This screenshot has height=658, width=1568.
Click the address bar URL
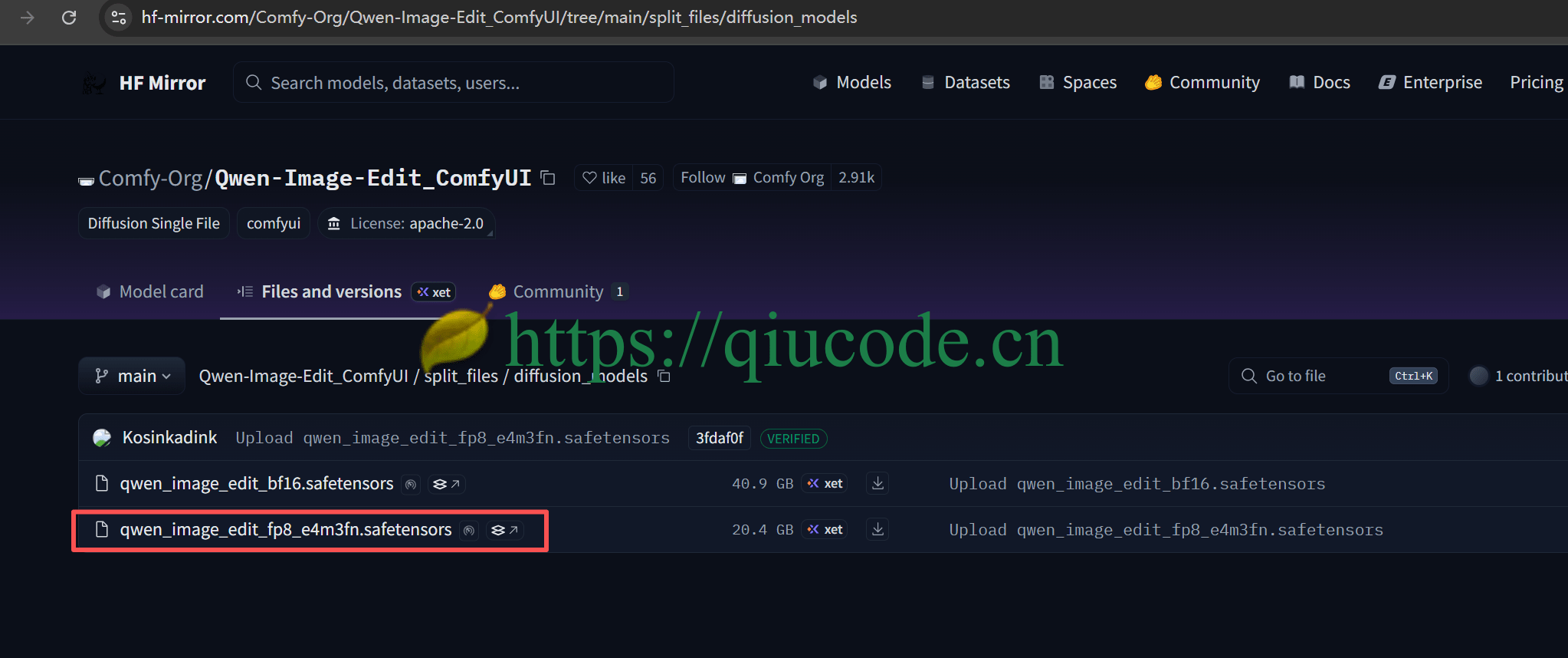(x=499, y=17)
